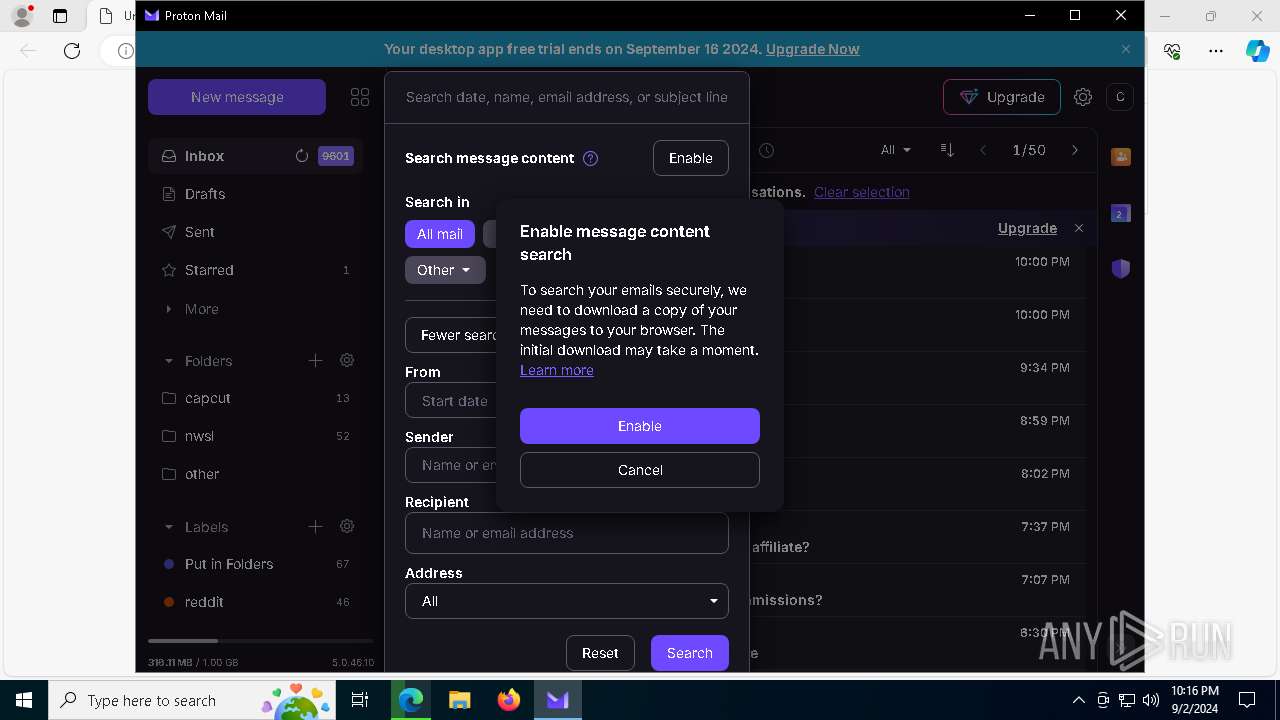
Task: Open the All filter dropdown in toolbar
Action: (896, 150)
